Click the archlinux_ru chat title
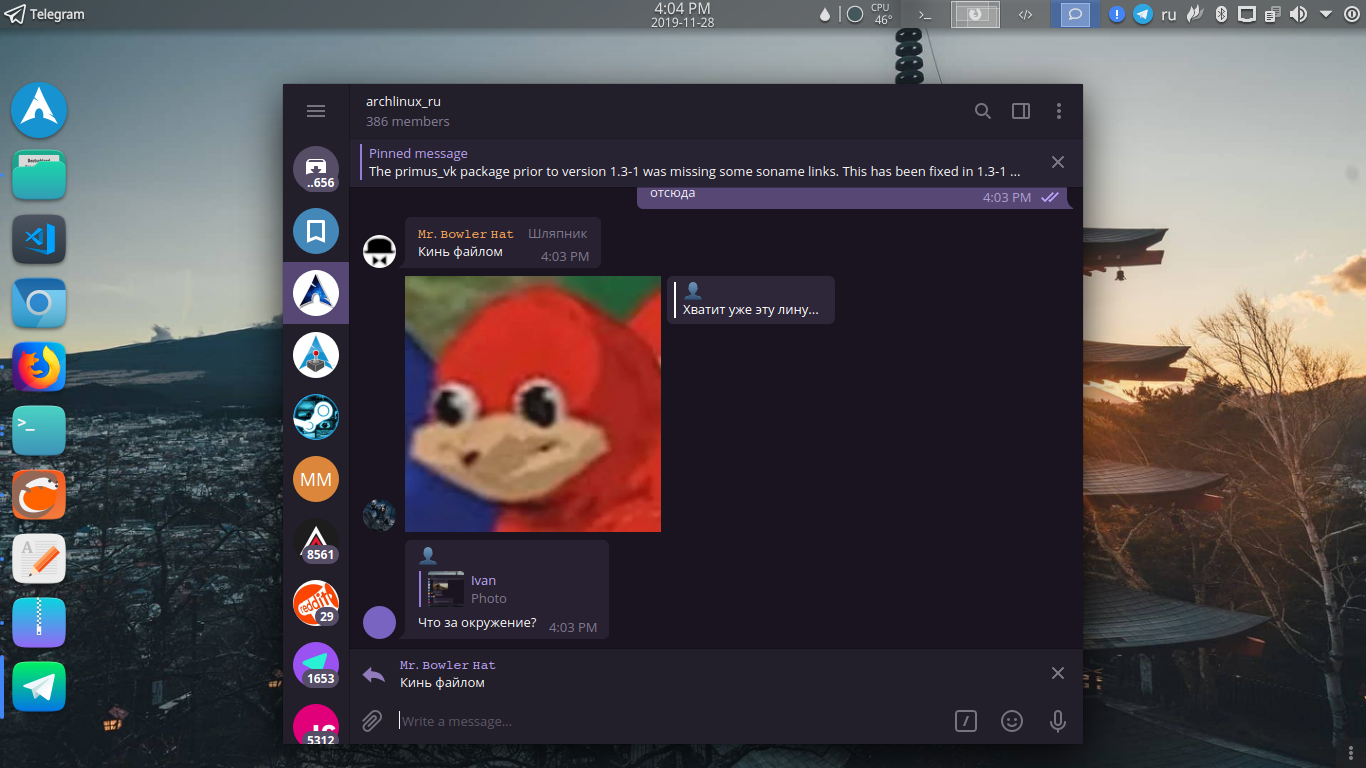 pyautogui.click(x=403, y=101)
